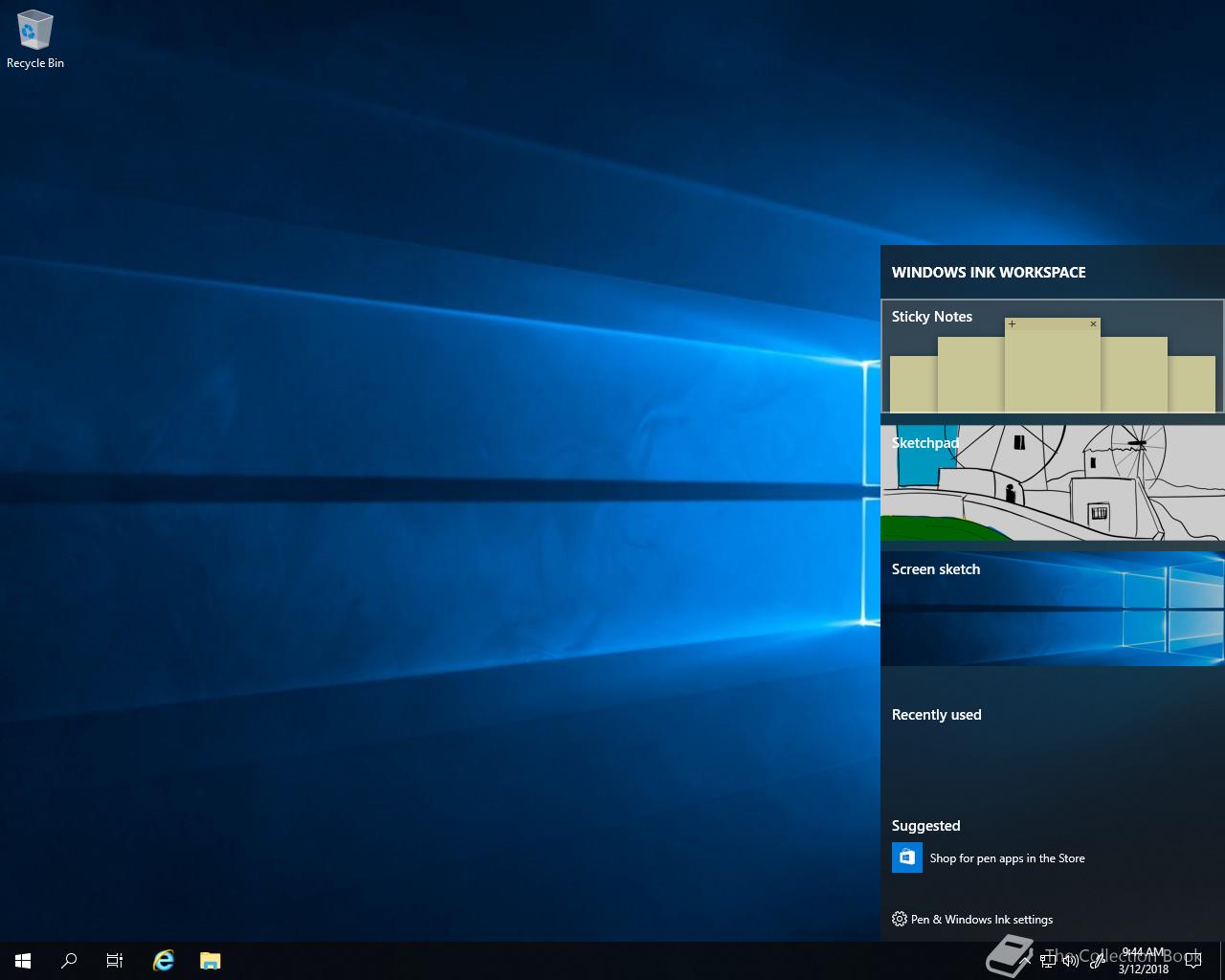The image size is (1225, 980).
Task: Open the volume speaker control in tray
Action: (x=1071, y=961)
